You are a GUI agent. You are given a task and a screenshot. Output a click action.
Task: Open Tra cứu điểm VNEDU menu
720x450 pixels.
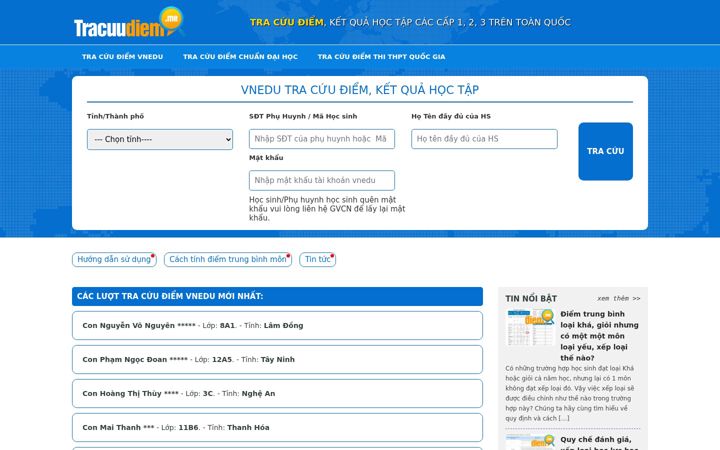click(x=123, y=56)
